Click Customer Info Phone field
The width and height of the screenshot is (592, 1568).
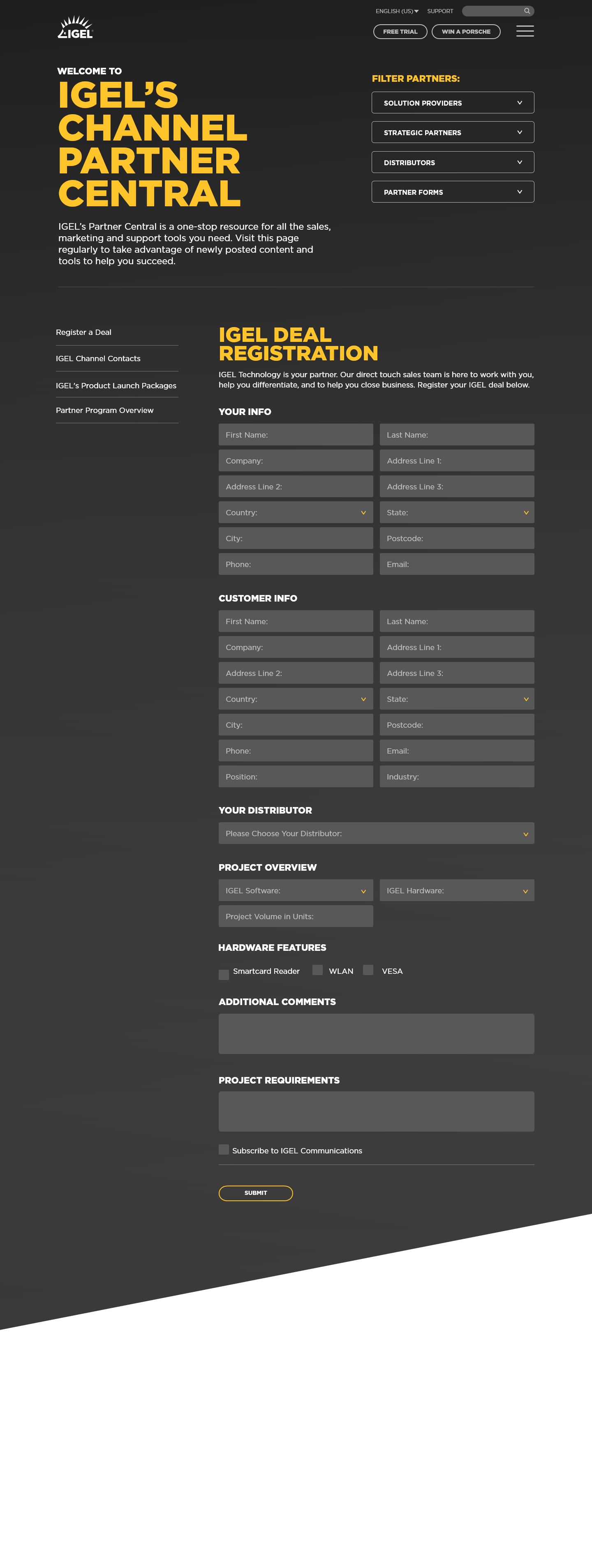[296, 751]
